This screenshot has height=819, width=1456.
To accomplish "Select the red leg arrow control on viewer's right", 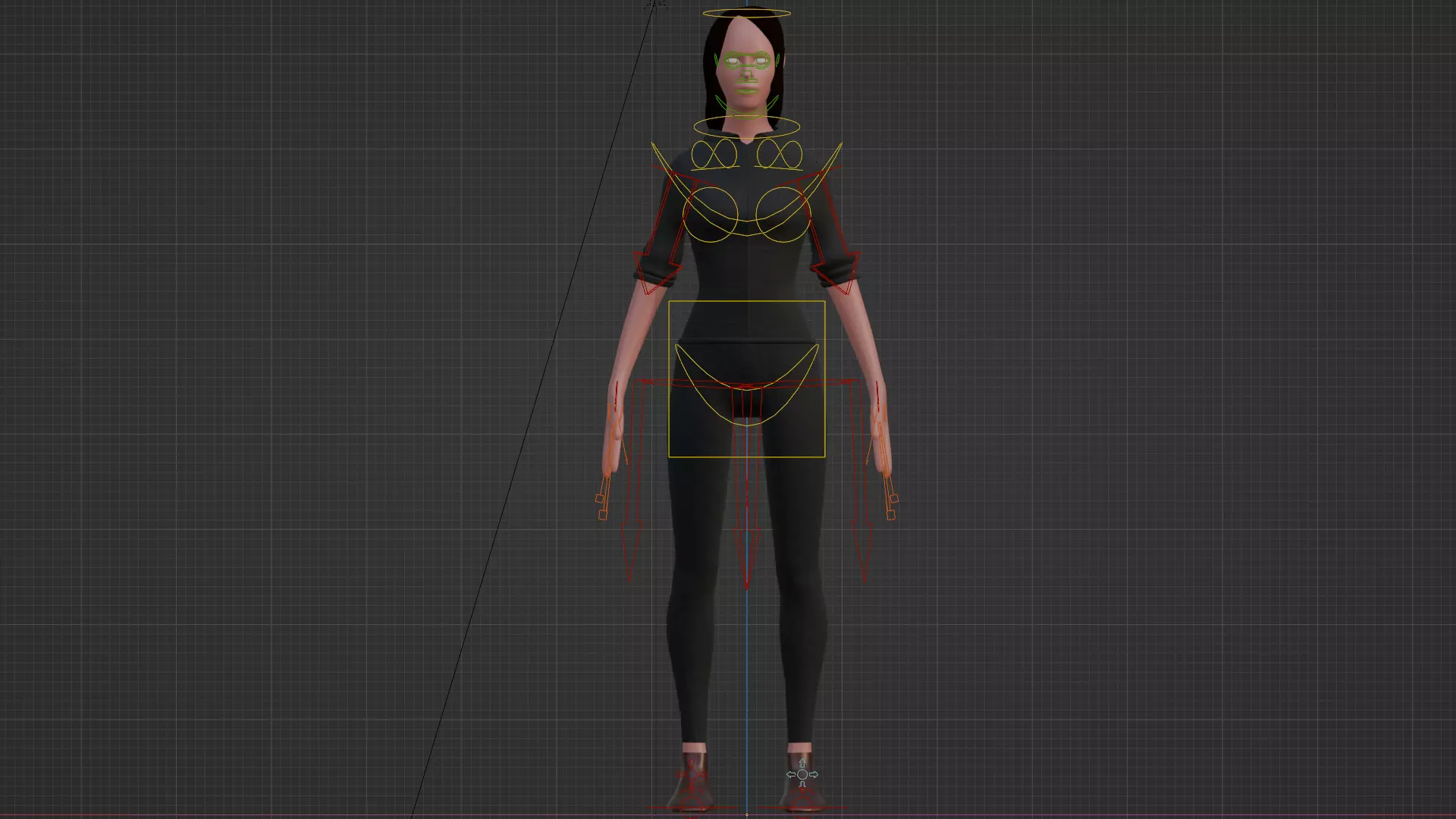I will pos(863,482).
